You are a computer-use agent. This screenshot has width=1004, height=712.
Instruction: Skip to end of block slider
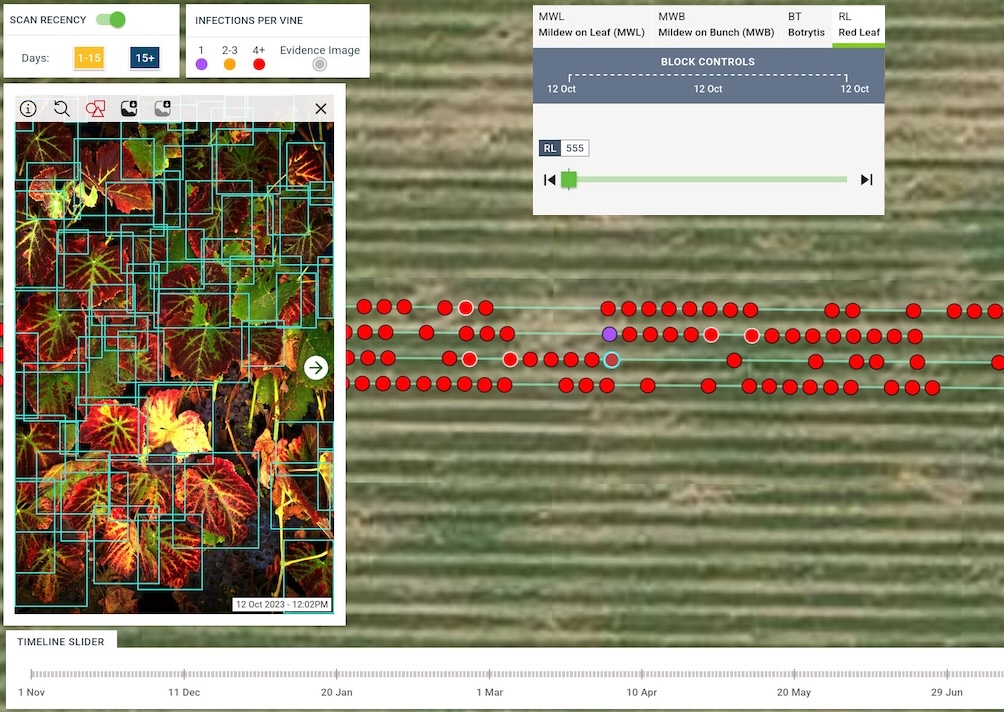[867, 180]
